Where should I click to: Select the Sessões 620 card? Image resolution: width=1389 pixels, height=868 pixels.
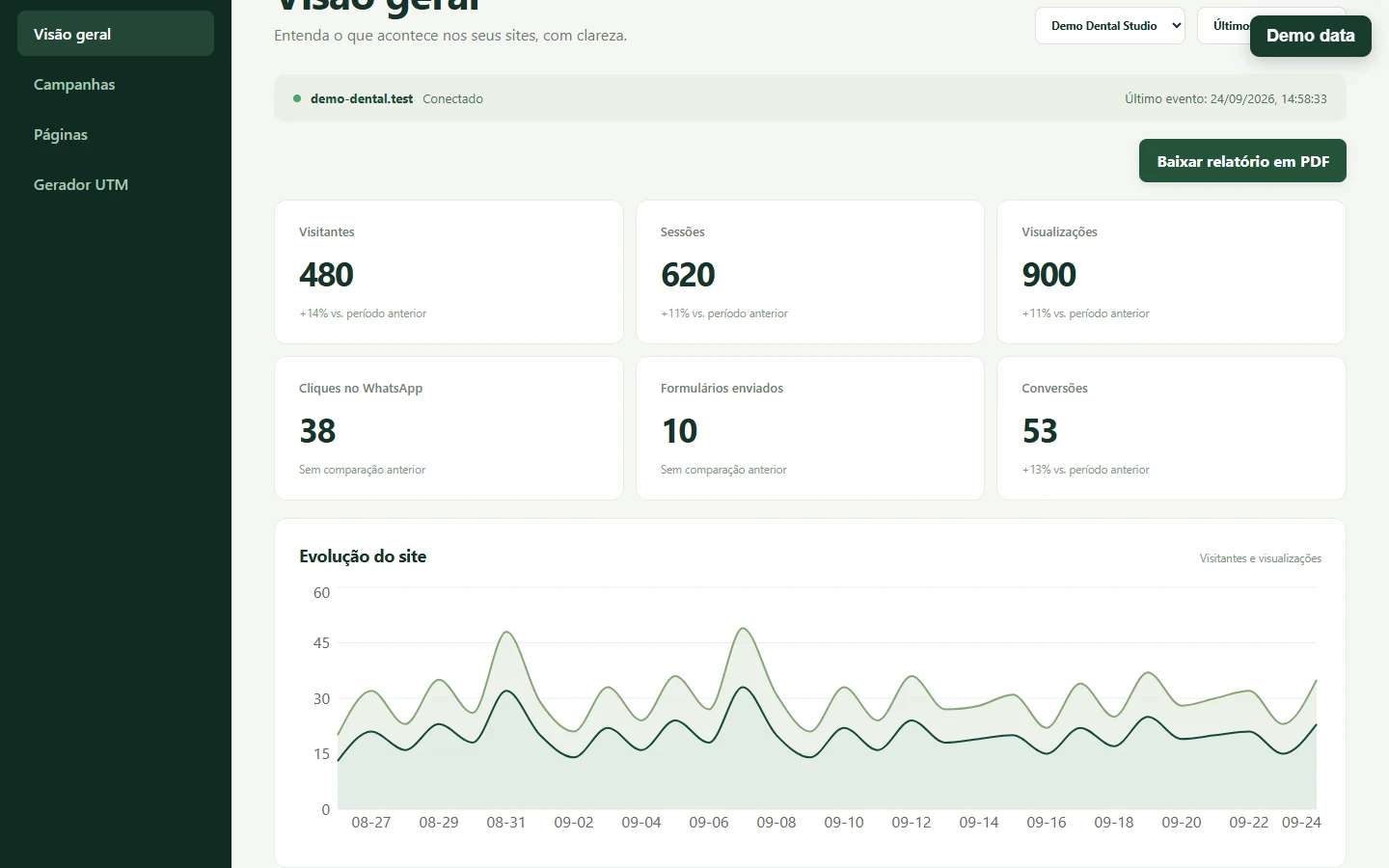coord(810,272)
